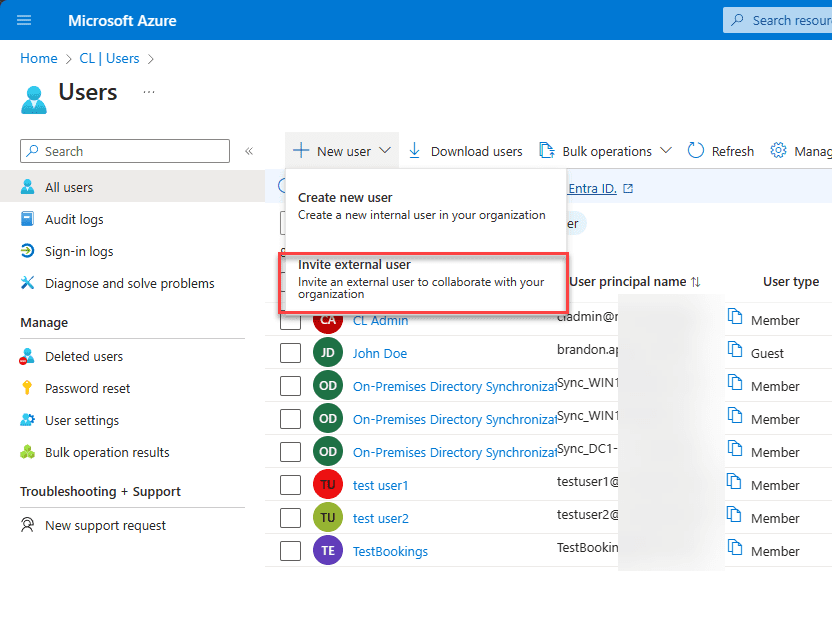This screenshot has width=832, height=617.
Task: Tick the checkbox in the Sync_DC1 row
Action: (290, 452)
